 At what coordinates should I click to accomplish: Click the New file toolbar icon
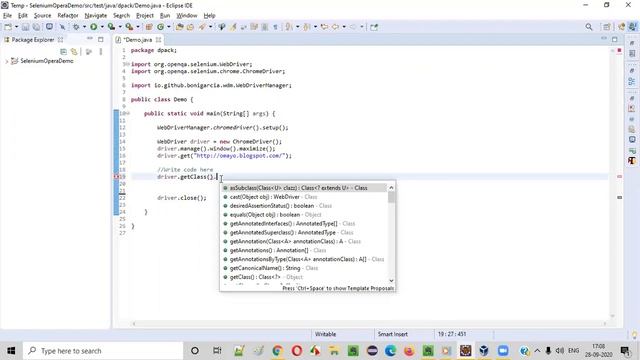[x=8, y=27]
